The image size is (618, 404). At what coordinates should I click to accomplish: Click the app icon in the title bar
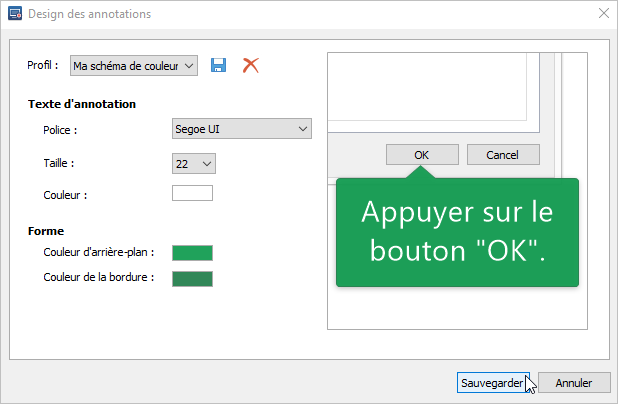(14, 14)
